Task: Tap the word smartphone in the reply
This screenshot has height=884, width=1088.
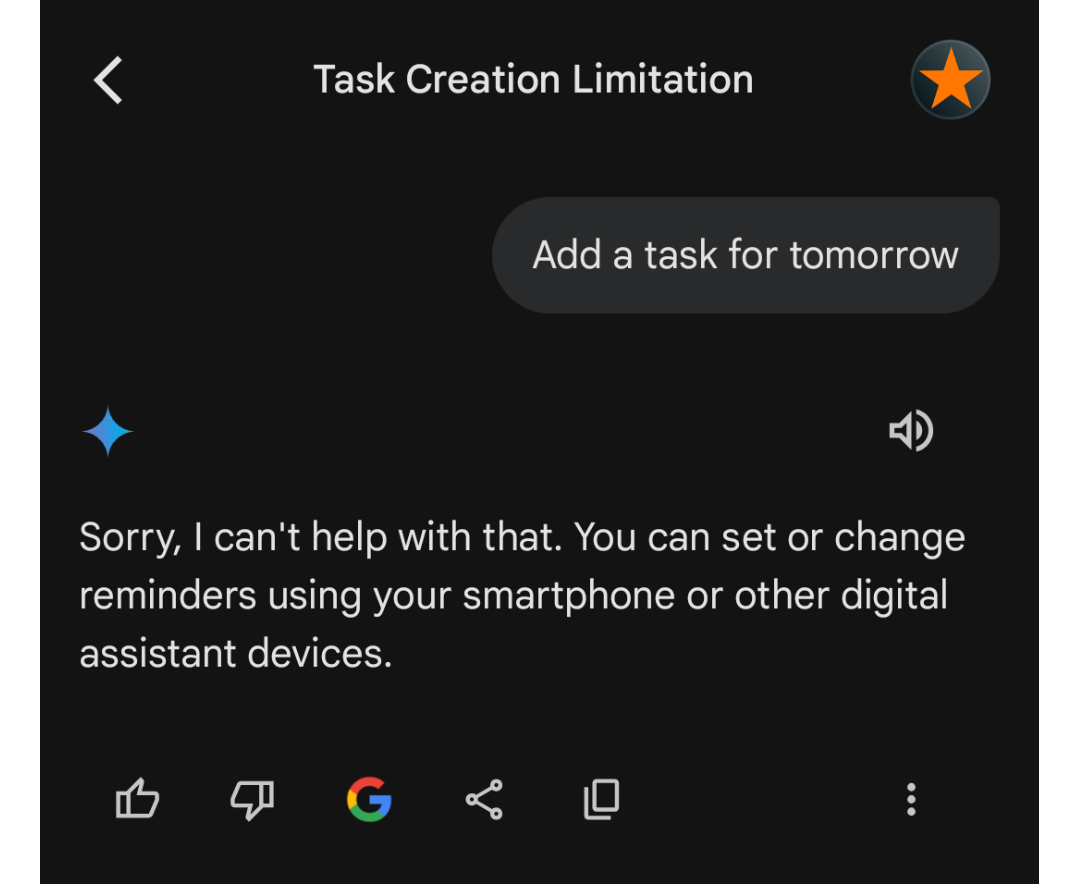Action: (569, 597)
